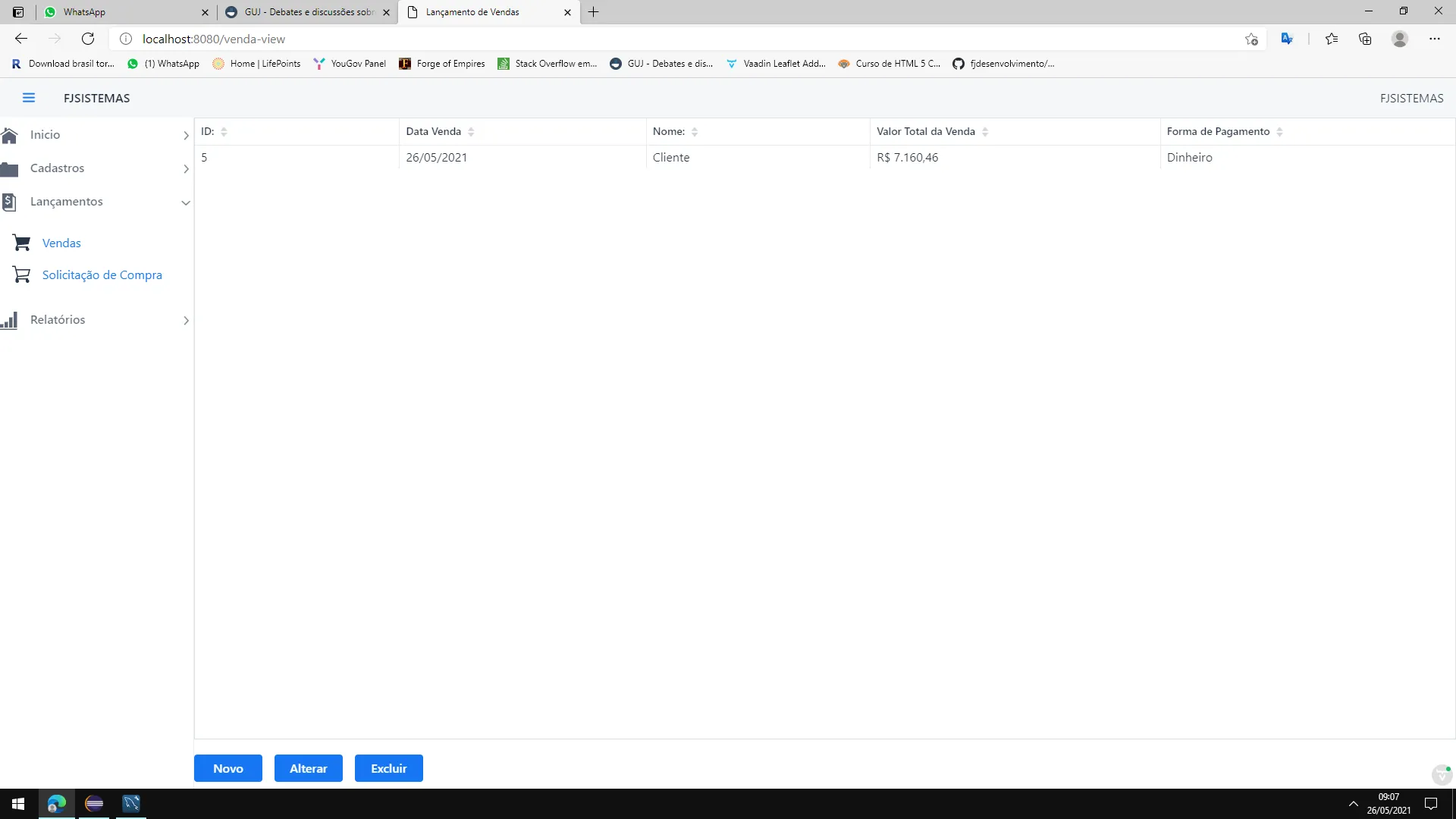Switch to the WhatsApp browser tab
Screen dimensions: 1456x819
121,12
